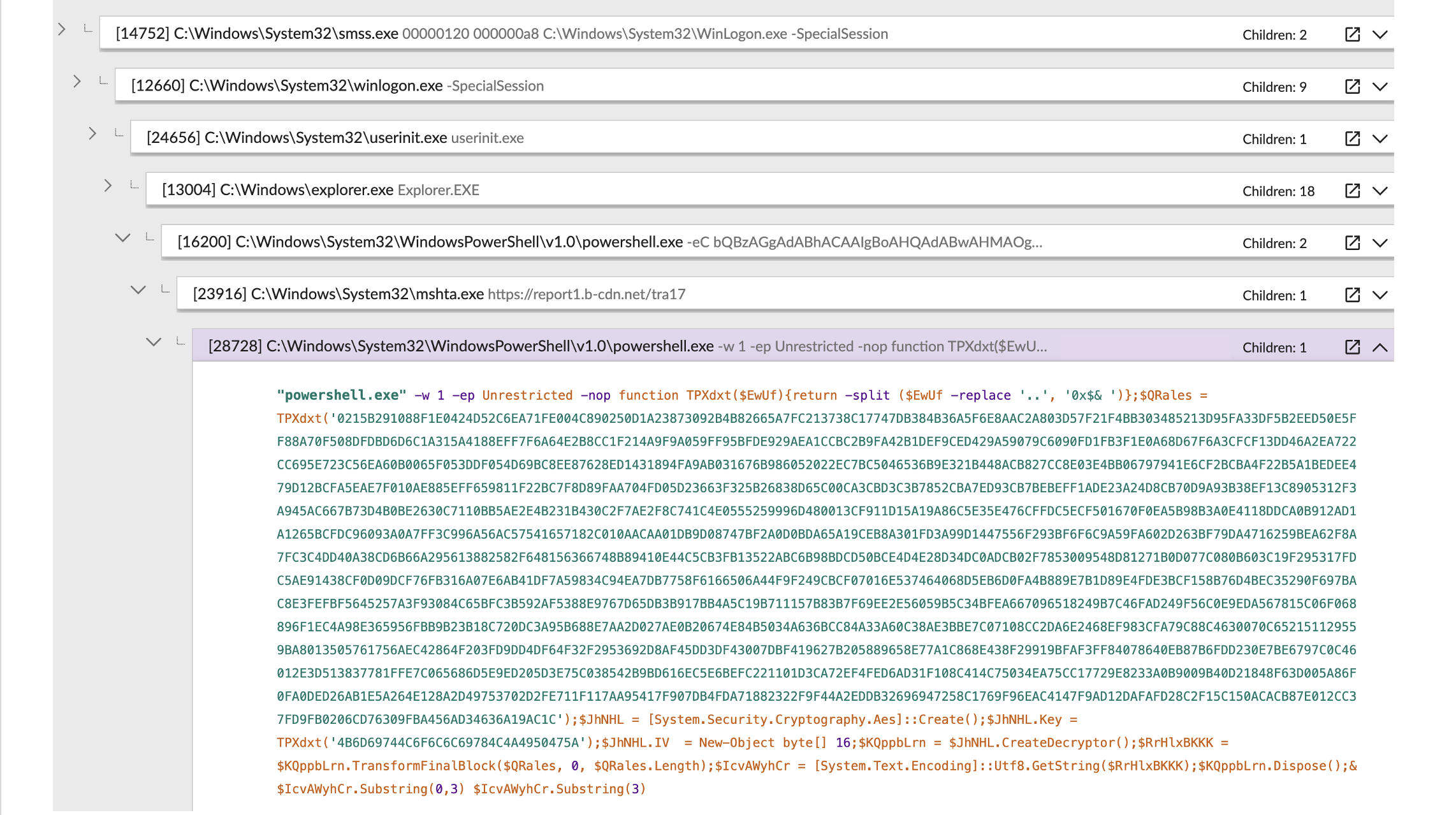
Task: Open winlogon.exe external link icon
Action: pos(1352,87)
